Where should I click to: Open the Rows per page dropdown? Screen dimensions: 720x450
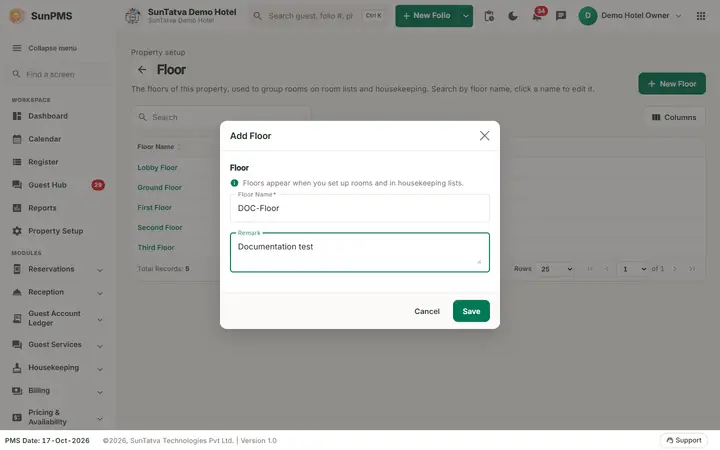555,269
